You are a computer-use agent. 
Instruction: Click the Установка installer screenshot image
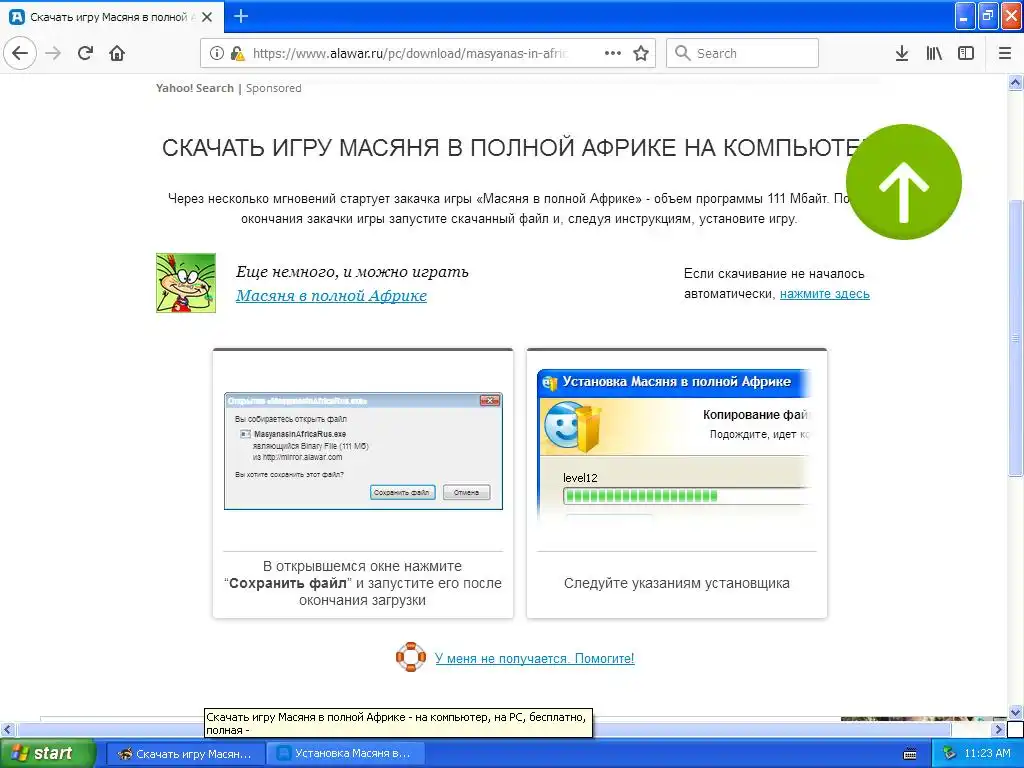point(676,446)
